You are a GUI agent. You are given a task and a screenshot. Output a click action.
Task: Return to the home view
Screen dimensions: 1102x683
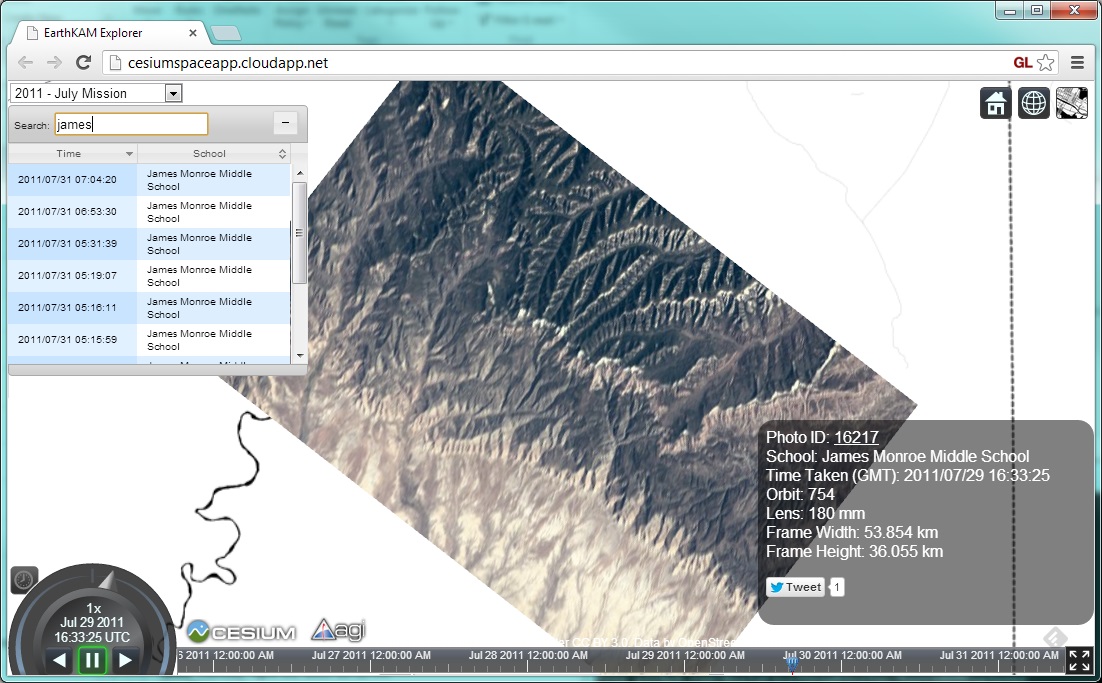click(995, 103)
